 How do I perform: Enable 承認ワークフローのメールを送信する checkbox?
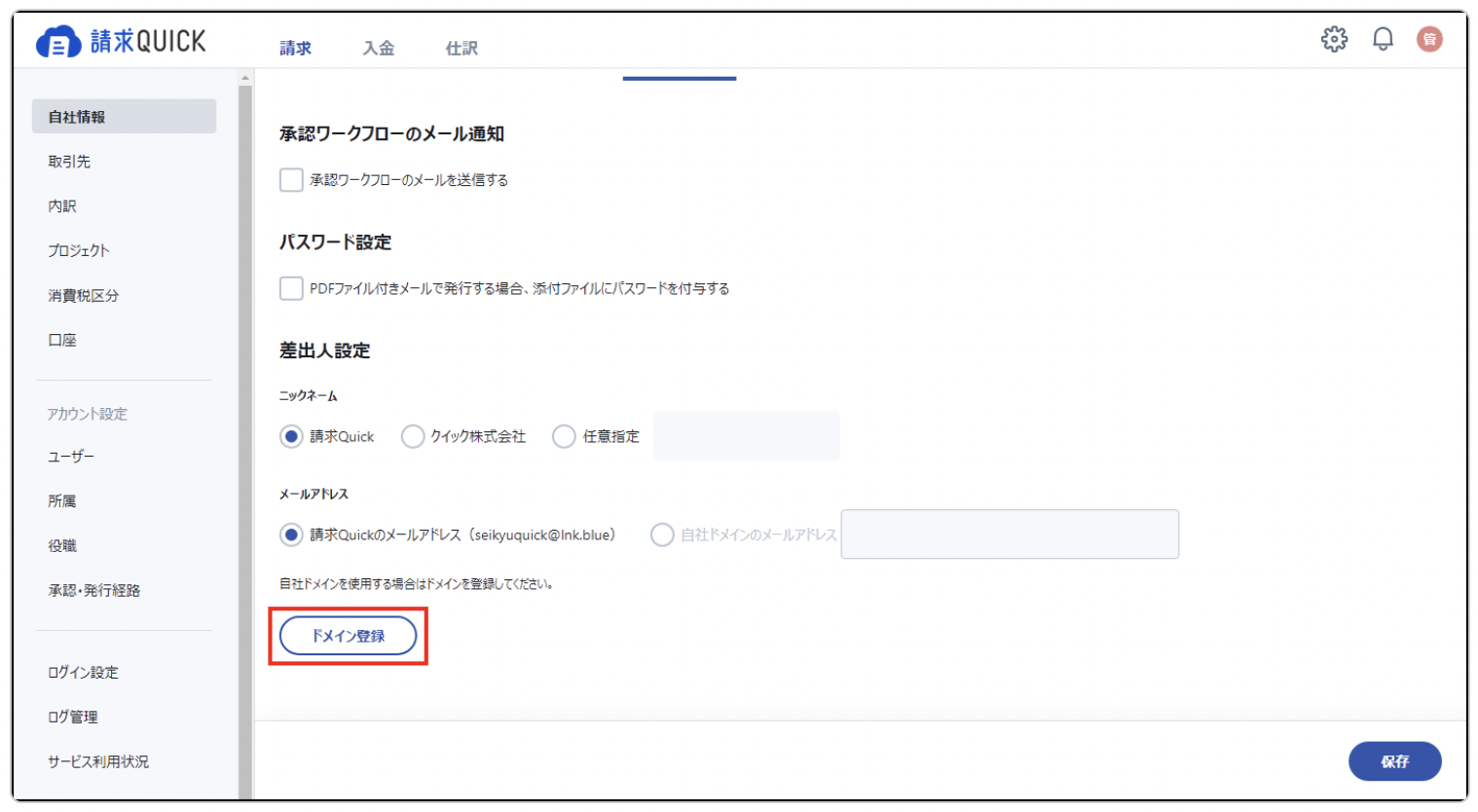291,180
